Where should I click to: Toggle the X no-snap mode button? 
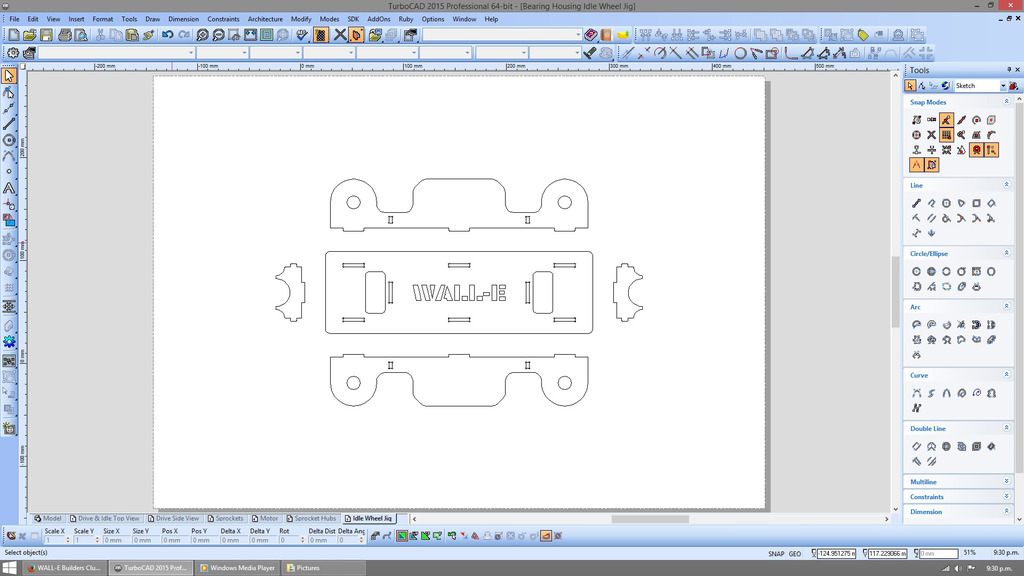tap(931, 135)
